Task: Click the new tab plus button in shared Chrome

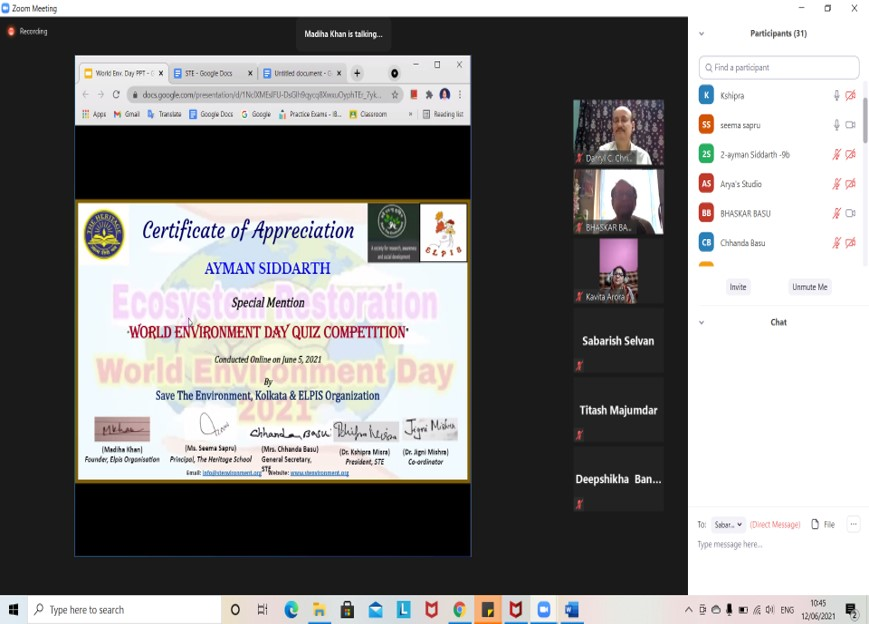Action: tap(357, 73)
